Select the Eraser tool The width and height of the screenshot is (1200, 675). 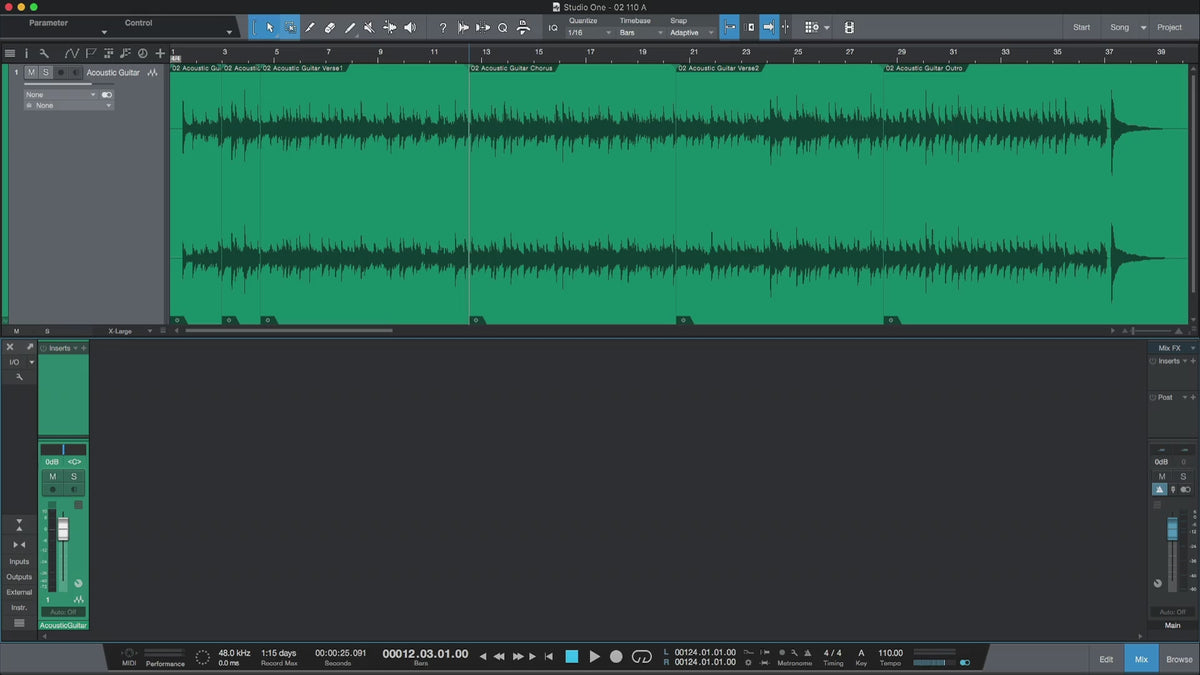330,28
